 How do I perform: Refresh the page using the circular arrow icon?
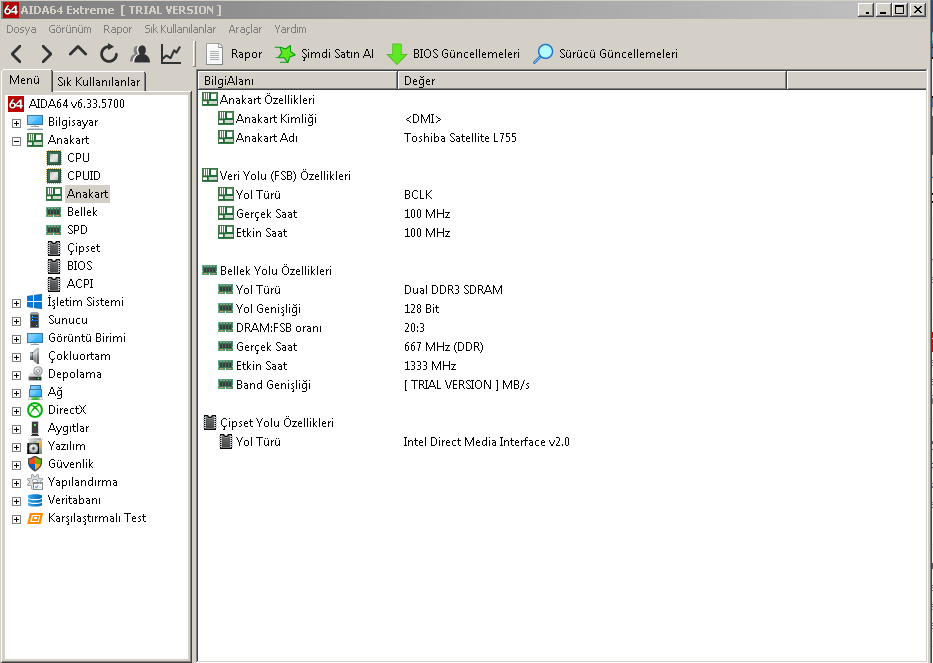coord(109,54)
